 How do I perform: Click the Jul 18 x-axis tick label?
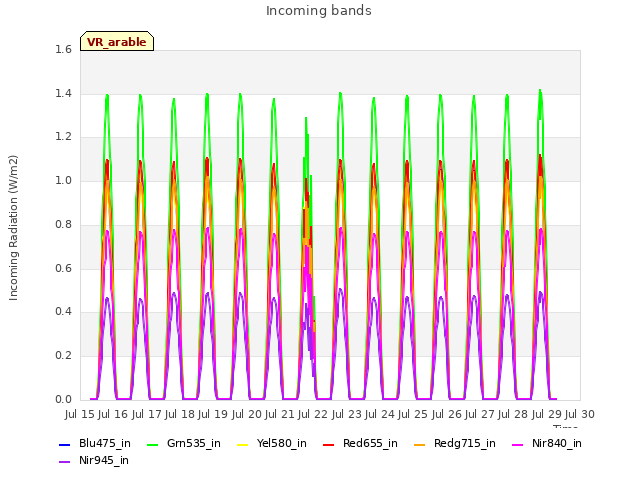[180, 415]
